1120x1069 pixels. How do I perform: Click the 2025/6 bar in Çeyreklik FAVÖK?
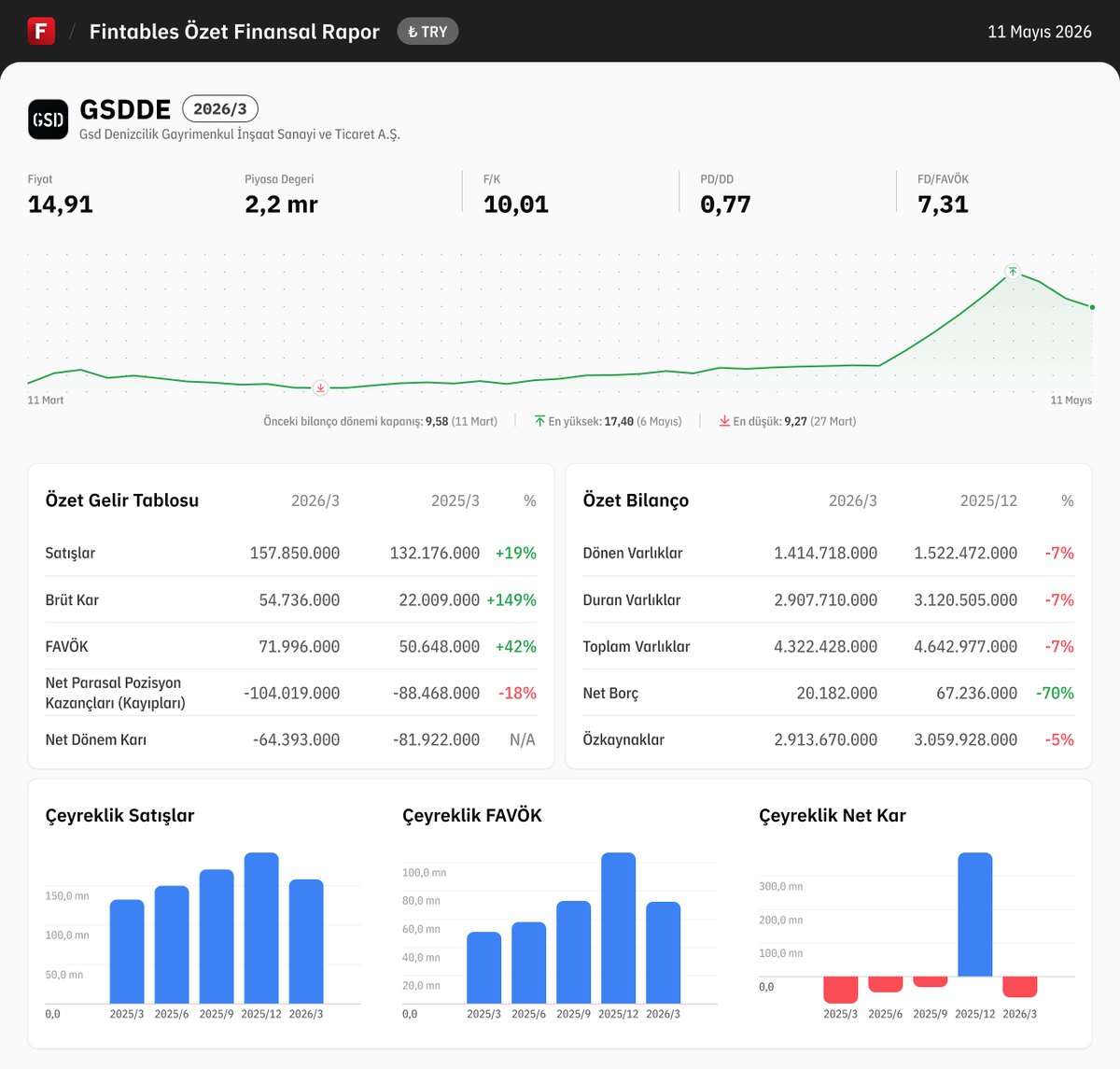tap(529, 963)
